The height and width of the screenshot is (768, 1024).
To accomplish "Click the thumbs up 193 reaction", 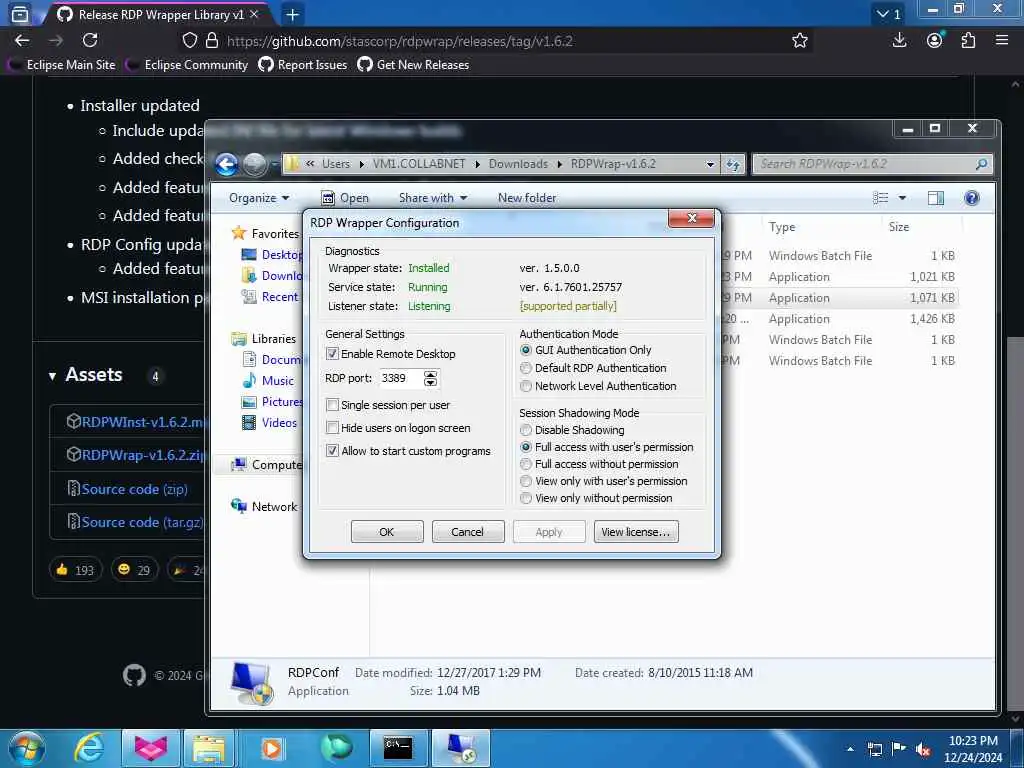I will point(75,570).
